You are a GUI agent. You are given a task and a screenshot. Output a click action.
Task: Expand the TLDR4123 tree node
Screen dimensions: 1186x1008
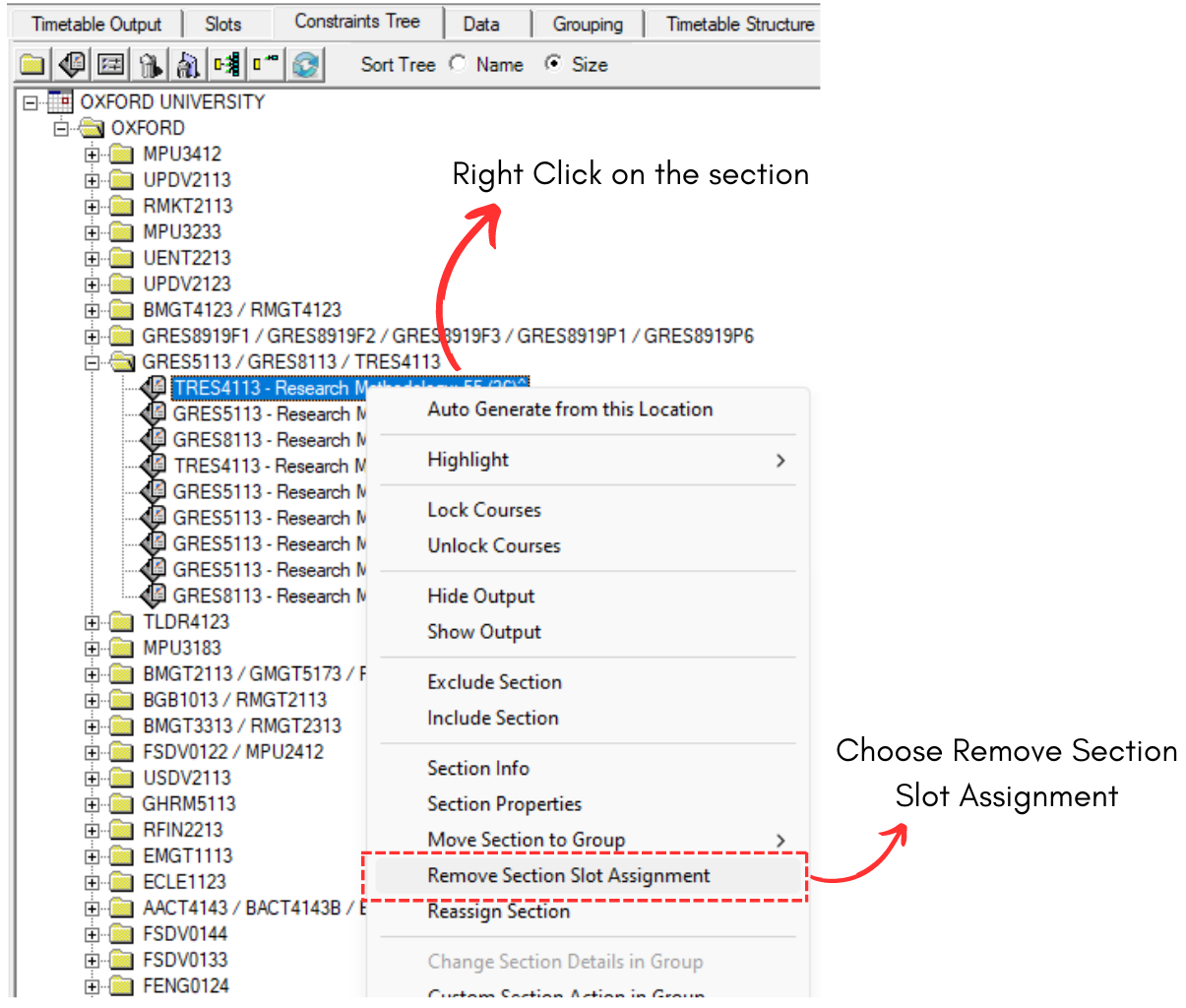click(92, 622)
